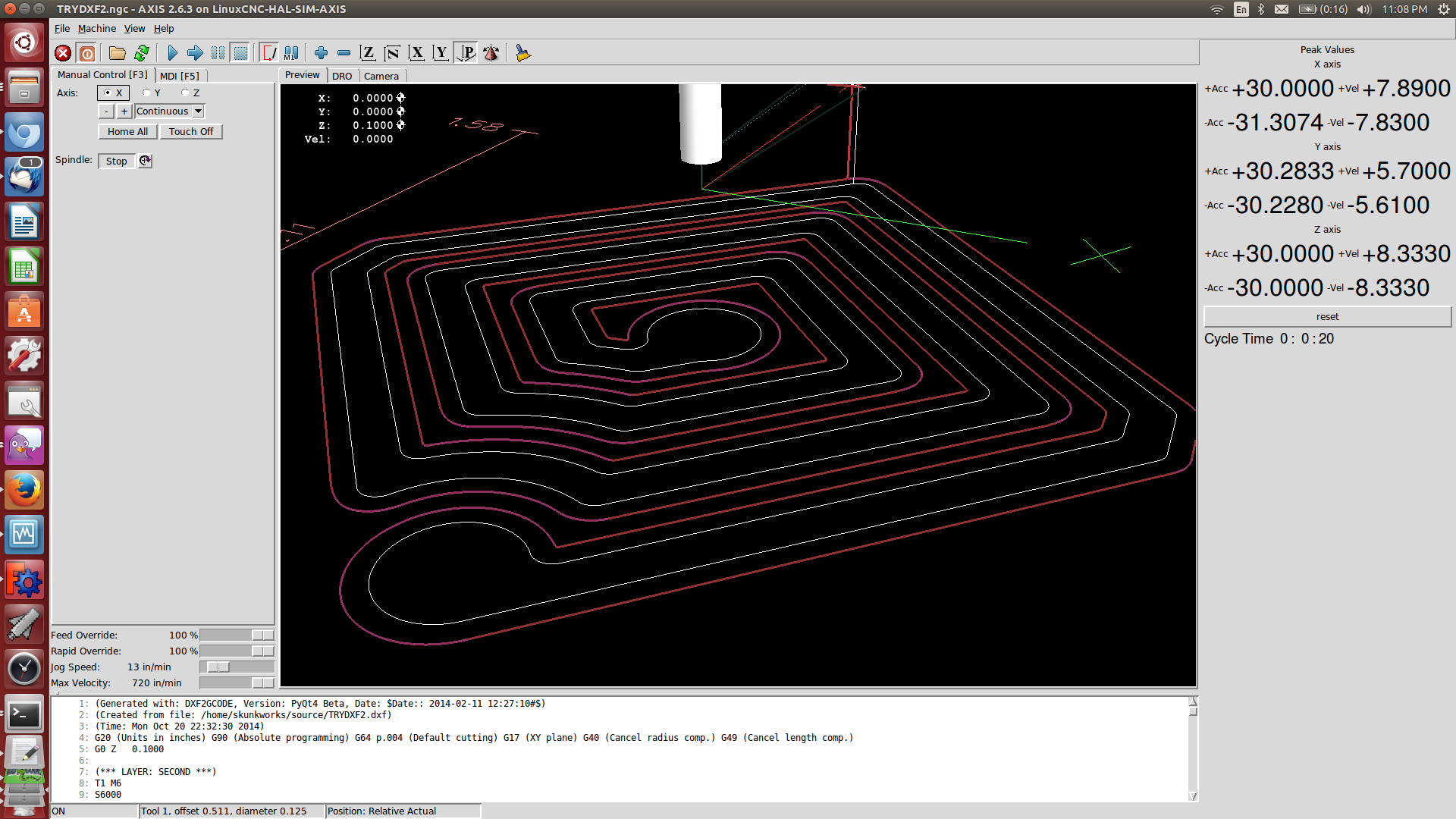Switch to DRO tab
The height and width of the screenshot is (819, 1456).
coord(342,76)
